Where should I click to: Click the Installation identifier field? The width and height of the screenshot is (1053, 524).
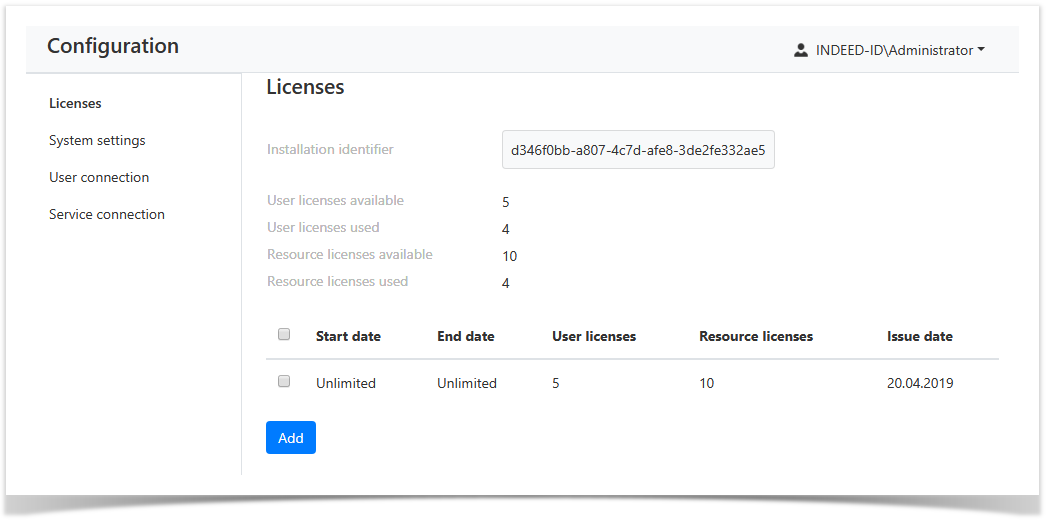[637, 150]
